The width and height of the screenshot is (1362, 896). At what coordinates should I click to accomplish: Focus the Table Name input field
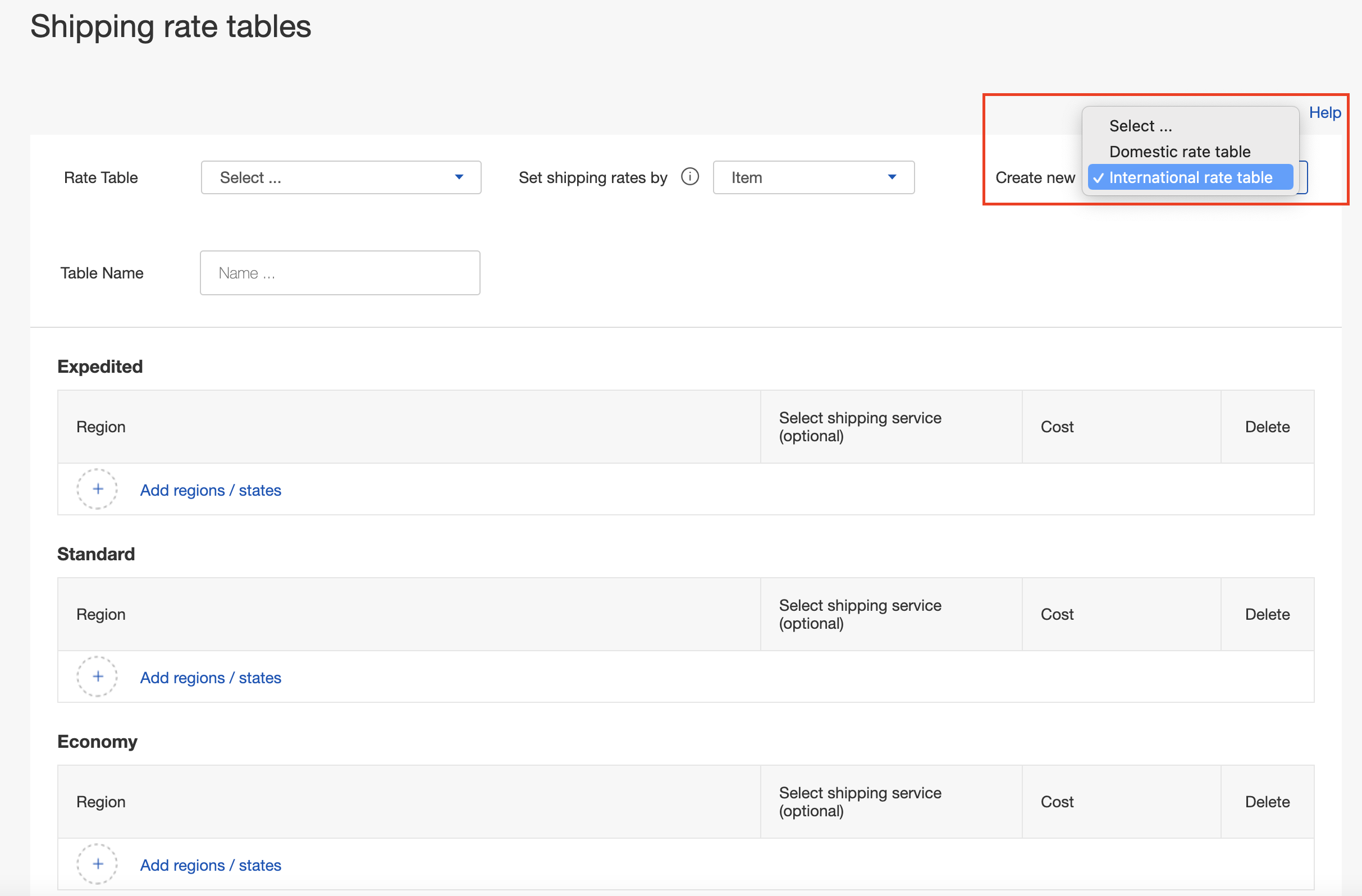pos(340,273)
